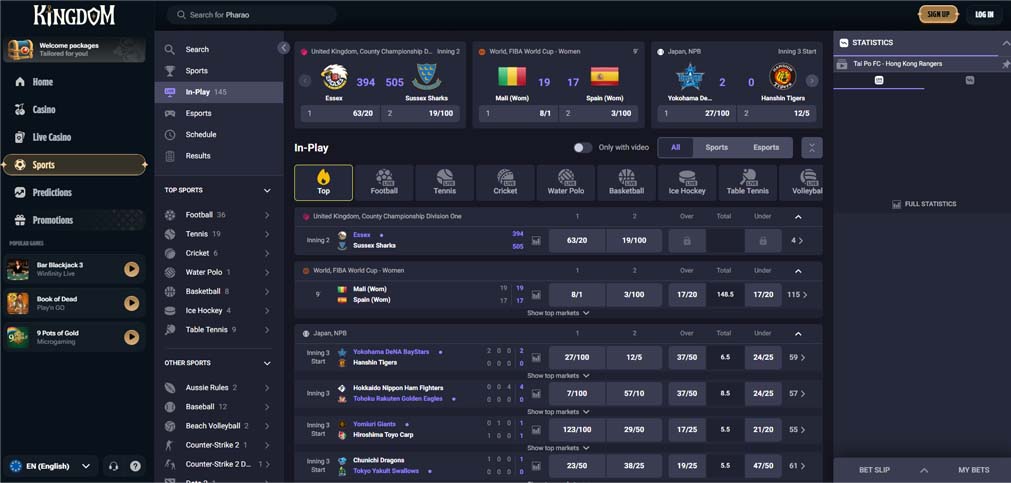Viewport: 1011px width, 483px height.
Task: Click the headset support icon
Action: point(114,466)
